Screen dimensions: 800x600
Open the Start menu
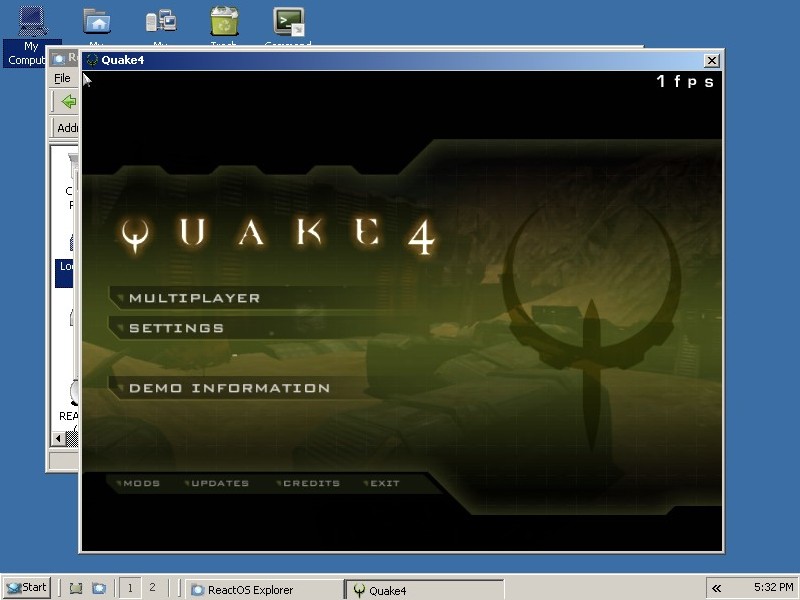[x=27, y=588]
